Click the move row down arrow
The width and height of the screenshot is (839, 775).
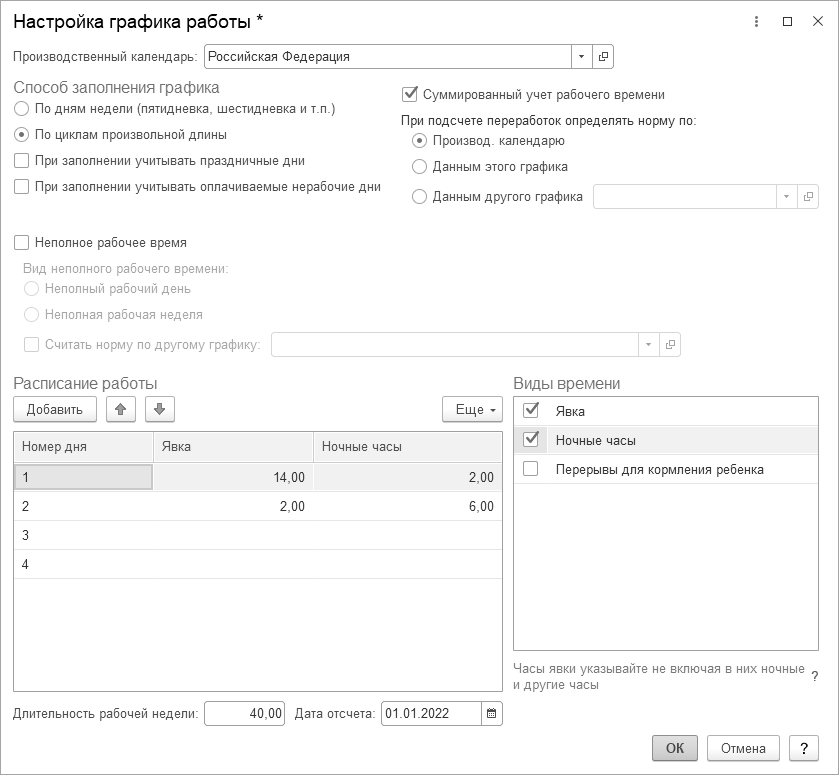[x=160, y=409]
